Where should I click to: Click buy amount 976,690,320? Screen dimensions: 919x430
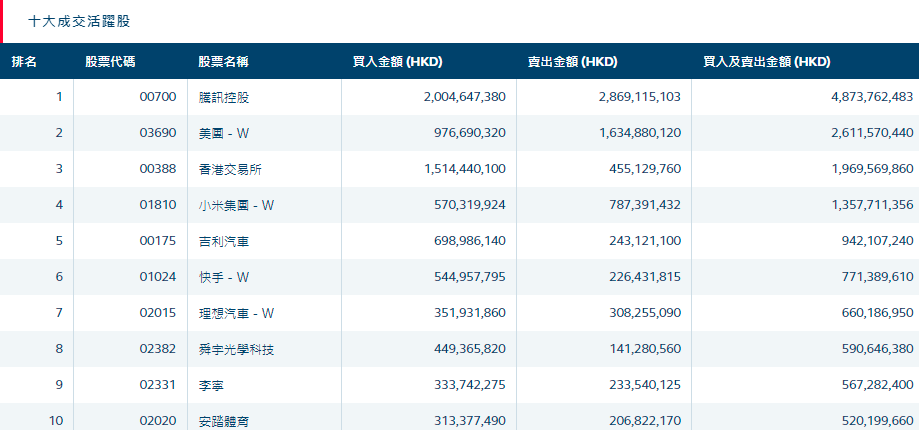click(470, 133)
